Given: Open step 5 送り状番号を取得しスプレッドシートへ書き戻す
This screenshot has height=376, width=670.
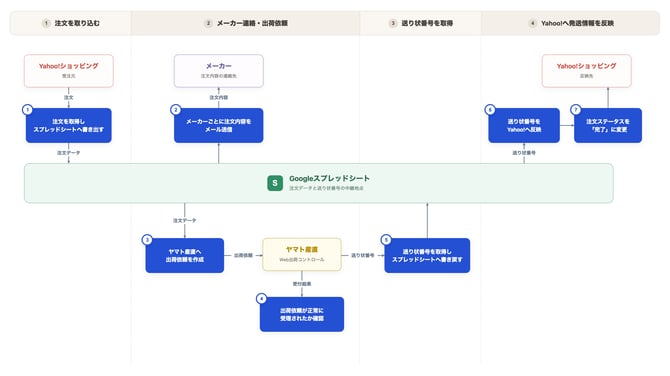Looking at the screenshot, I should click(427, 256).
